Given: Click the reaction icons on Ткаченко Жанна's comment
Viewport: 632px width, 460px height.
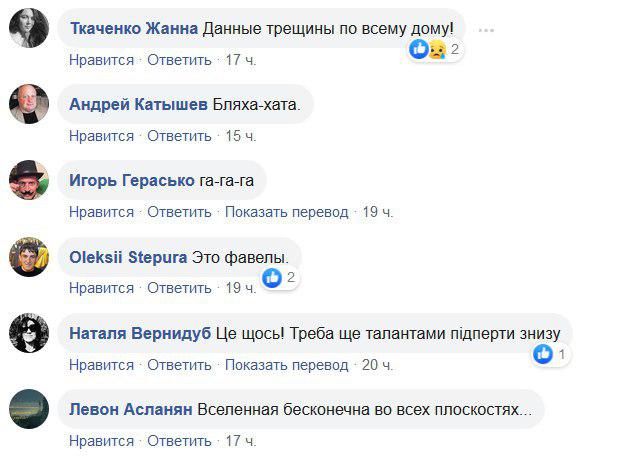Looking at the screenshot, I should click(x=427, y=49).
